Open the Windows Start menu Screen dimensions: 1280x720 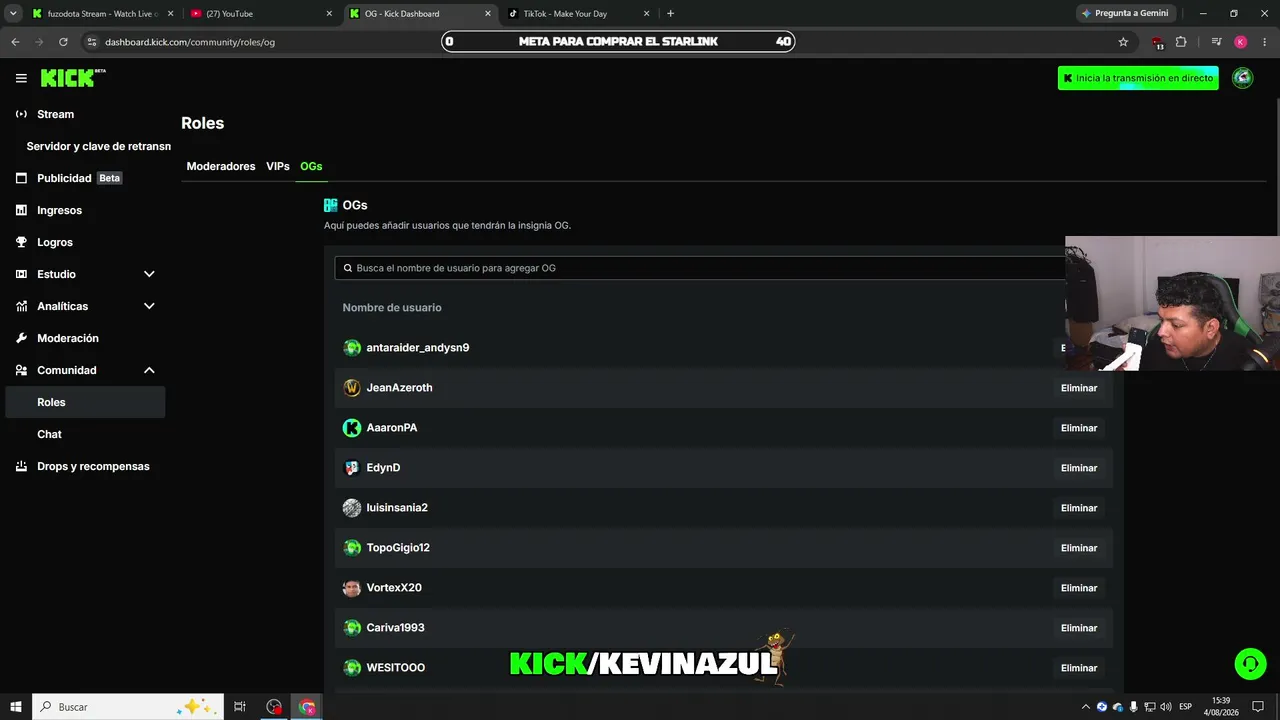pyautogui.click(x=16, y=707)
